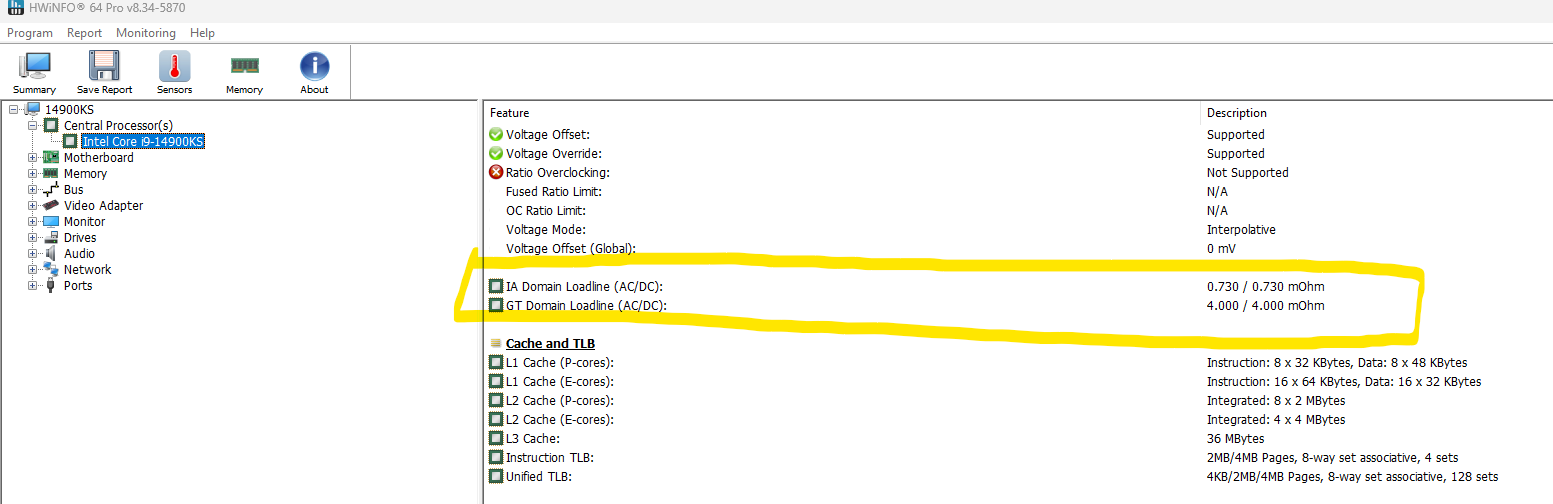Open the Report menu
Image resolution: width=1553 pixels, height=504 pixels.
click(x=85, y=33)
